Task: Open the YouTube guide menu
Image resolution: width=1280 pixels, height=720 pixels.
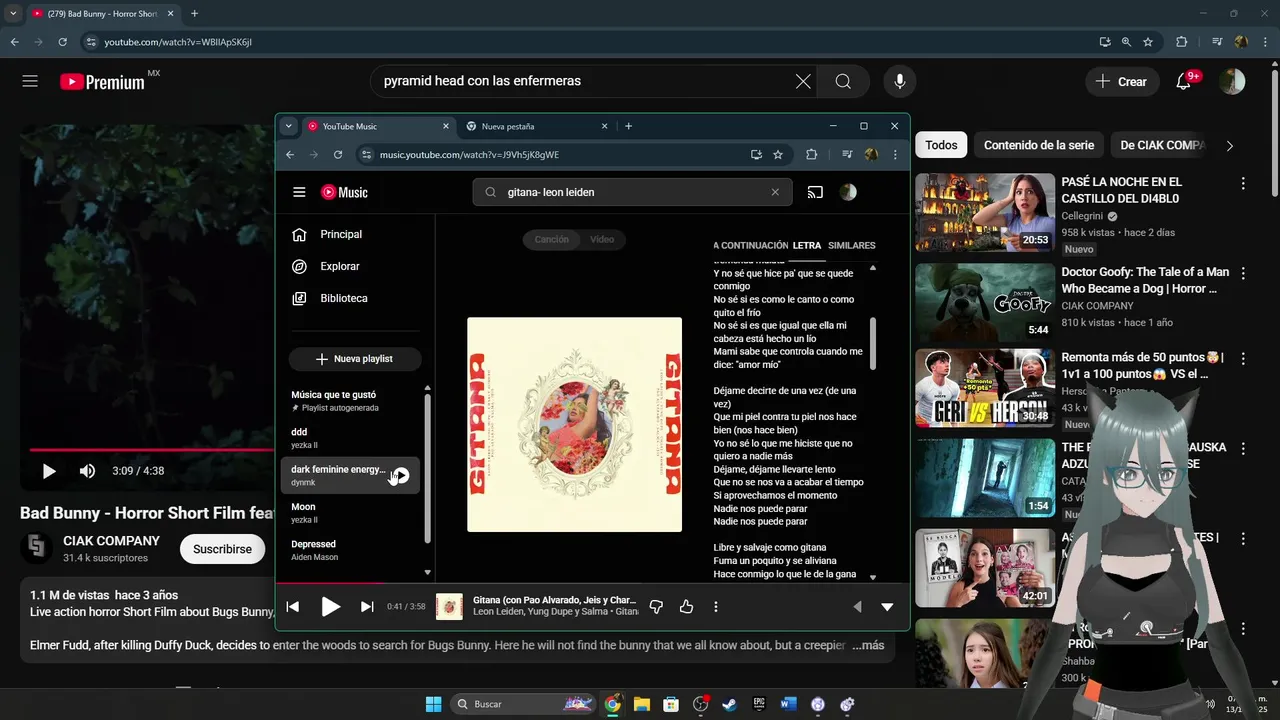Action: [x=30, y=81]
